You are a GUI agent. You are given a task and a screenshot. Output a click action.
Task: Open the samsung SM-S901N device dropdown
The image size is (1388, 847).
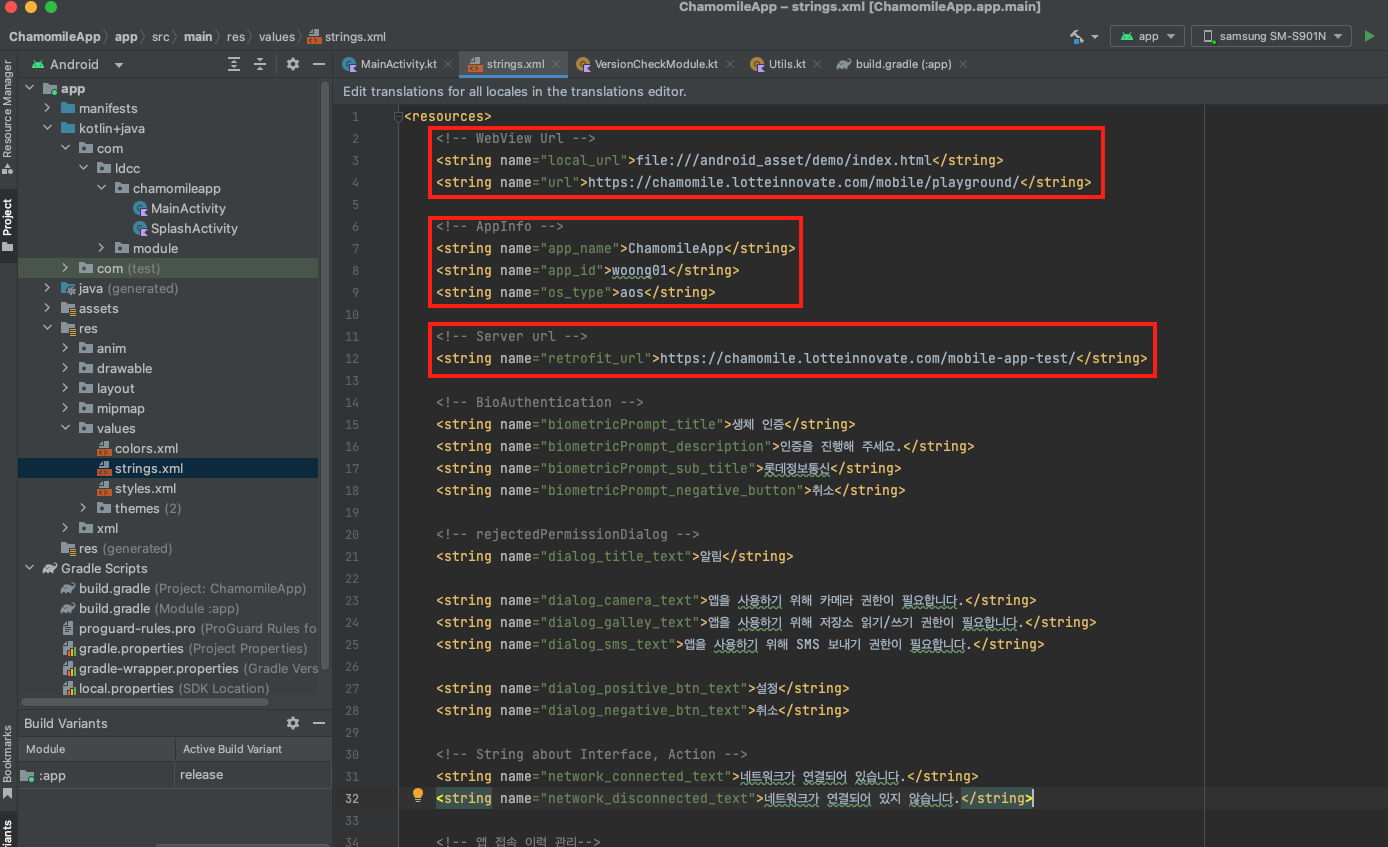pyautogui.click(x=1270, y=36)
